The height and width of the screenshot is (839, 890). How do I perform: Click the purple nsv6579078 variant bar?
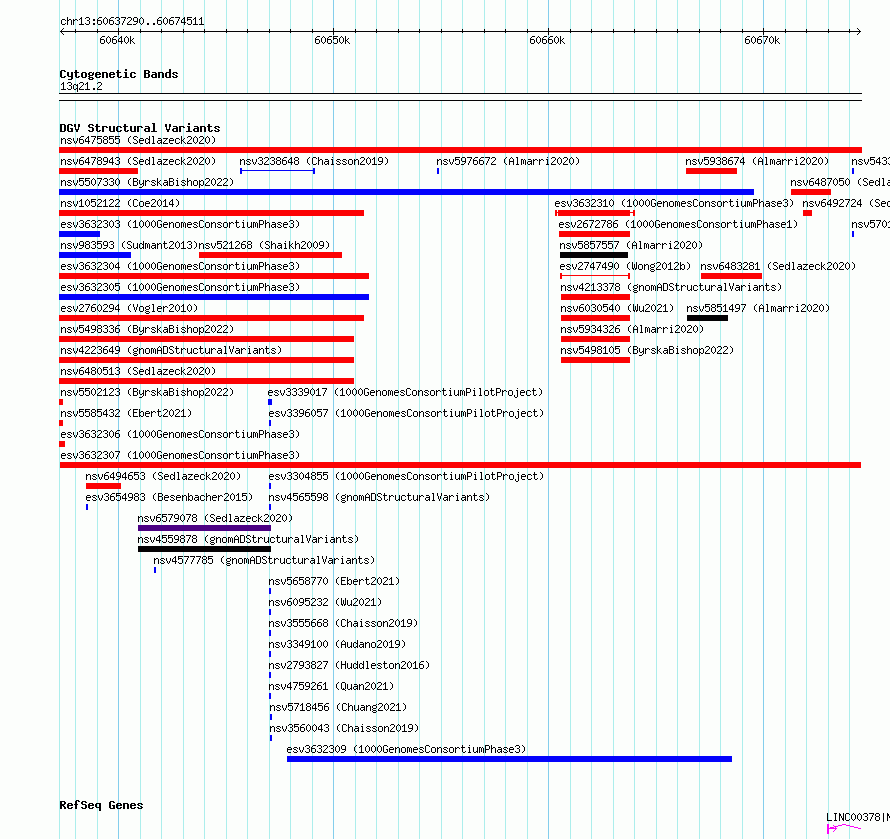point(204,528)
